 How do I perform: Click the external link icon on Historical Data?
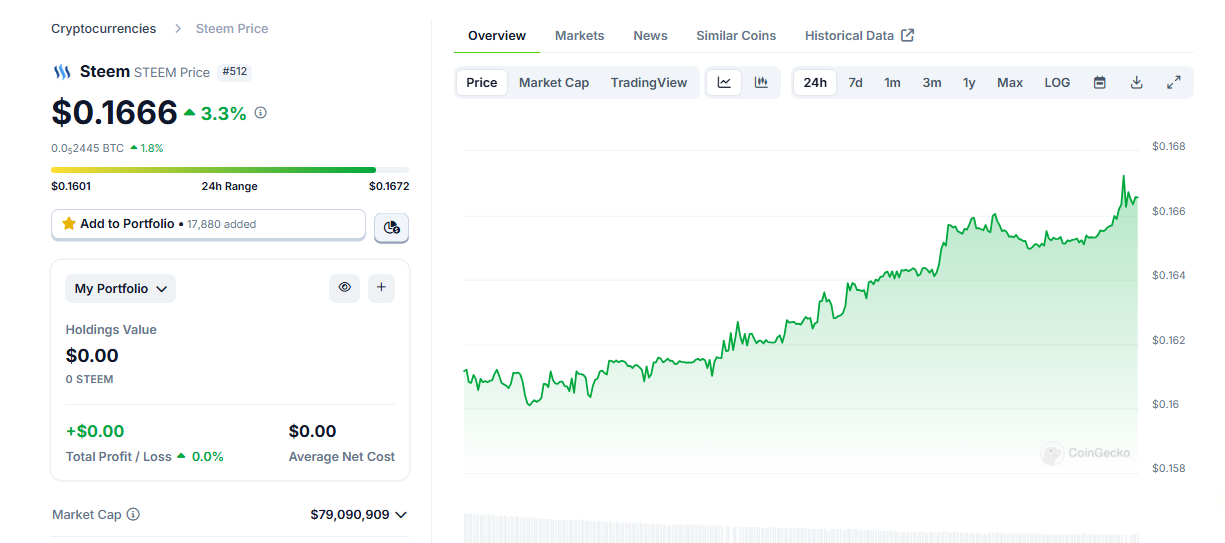[908, 35]
